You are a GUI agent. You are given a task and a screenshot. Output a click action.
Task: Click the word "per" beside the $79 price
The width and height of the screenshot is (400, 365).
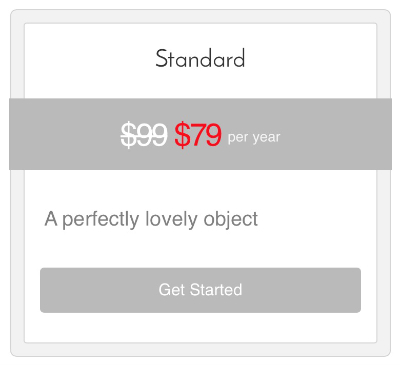[x=238, y=139]
